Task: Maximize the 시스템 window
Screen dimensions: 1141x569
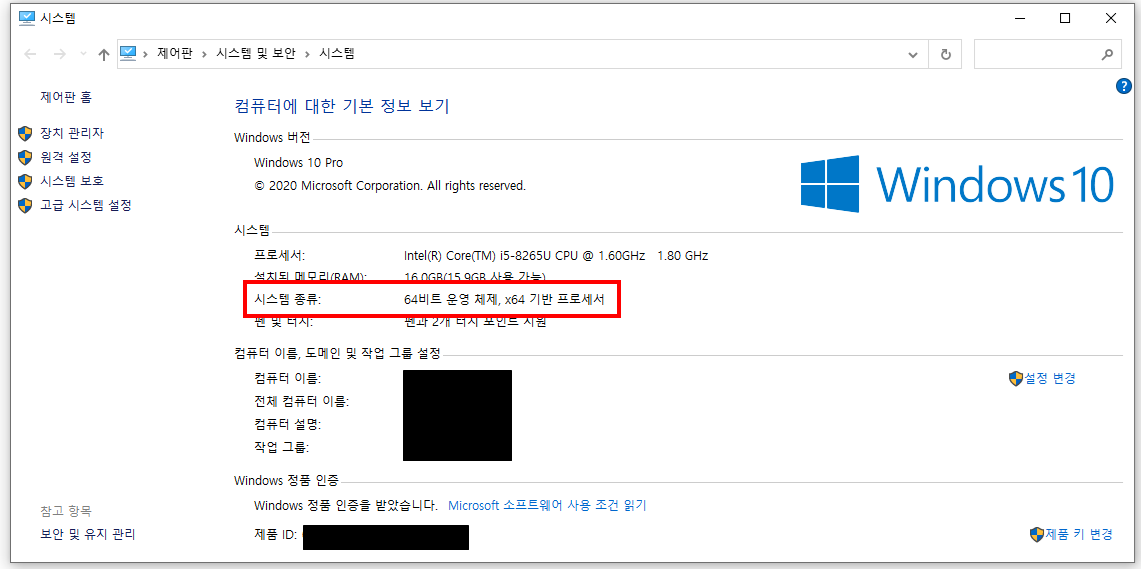Action: coord(1065,19)
